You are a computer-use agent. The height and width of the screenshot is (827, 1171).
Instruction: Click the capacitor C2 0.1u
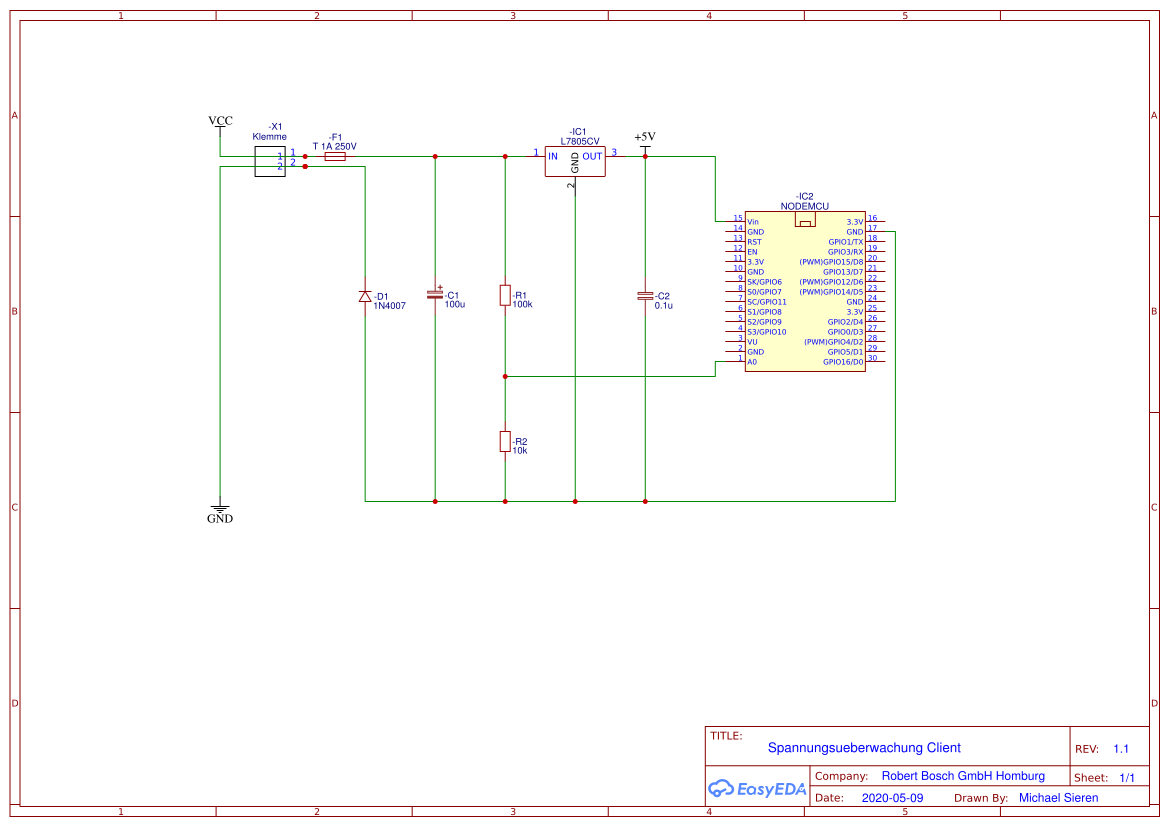tap(645, 296)
